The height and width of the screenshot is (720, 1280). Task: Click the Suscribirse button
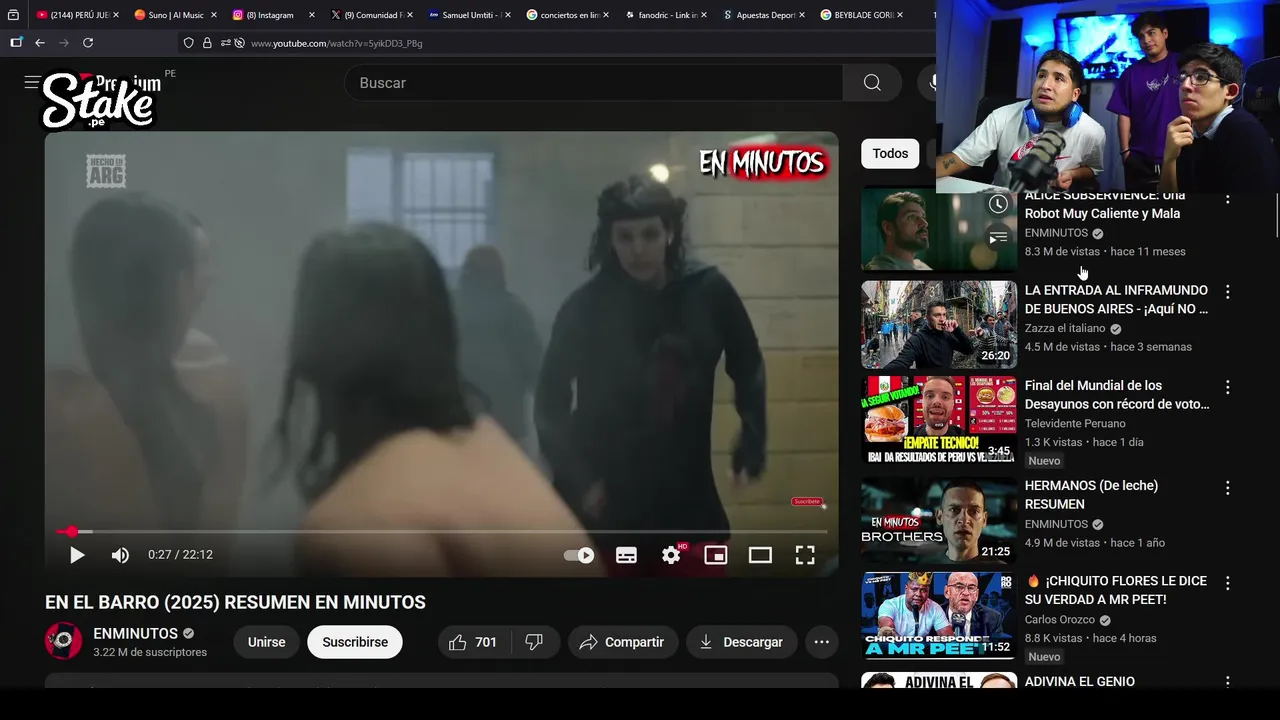355,642
